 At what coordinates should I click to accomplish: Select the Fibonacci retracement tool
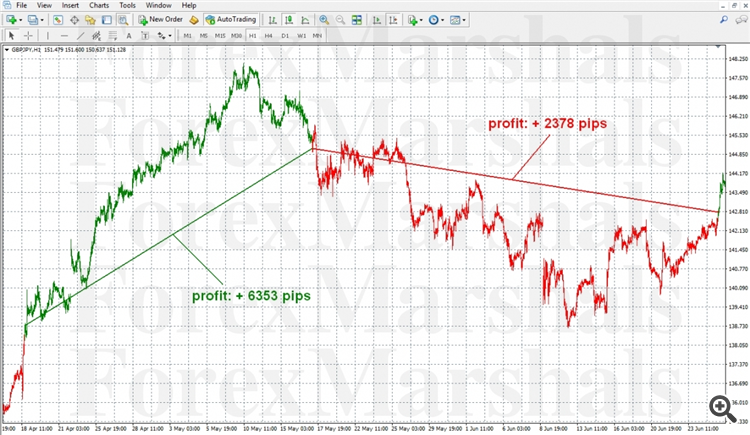(113, 36)
